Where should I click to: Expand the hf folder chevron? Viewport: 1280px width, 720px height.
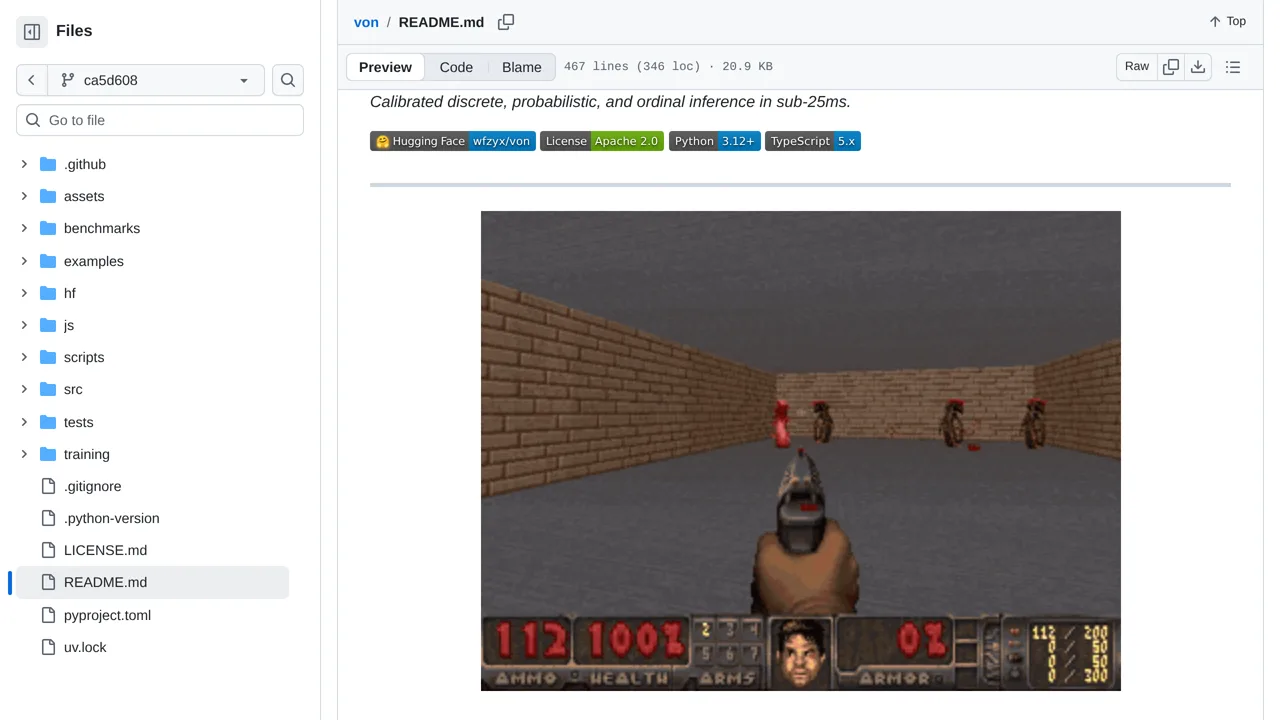(24, 293)
